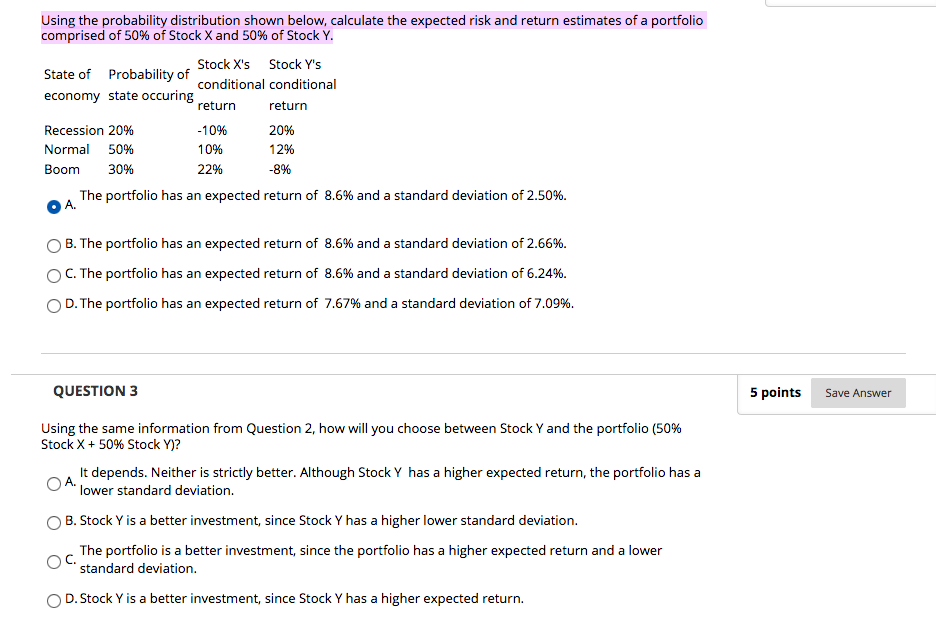
Task: Select option C stating portfolio is better investment
Action: tap(53, 561)
